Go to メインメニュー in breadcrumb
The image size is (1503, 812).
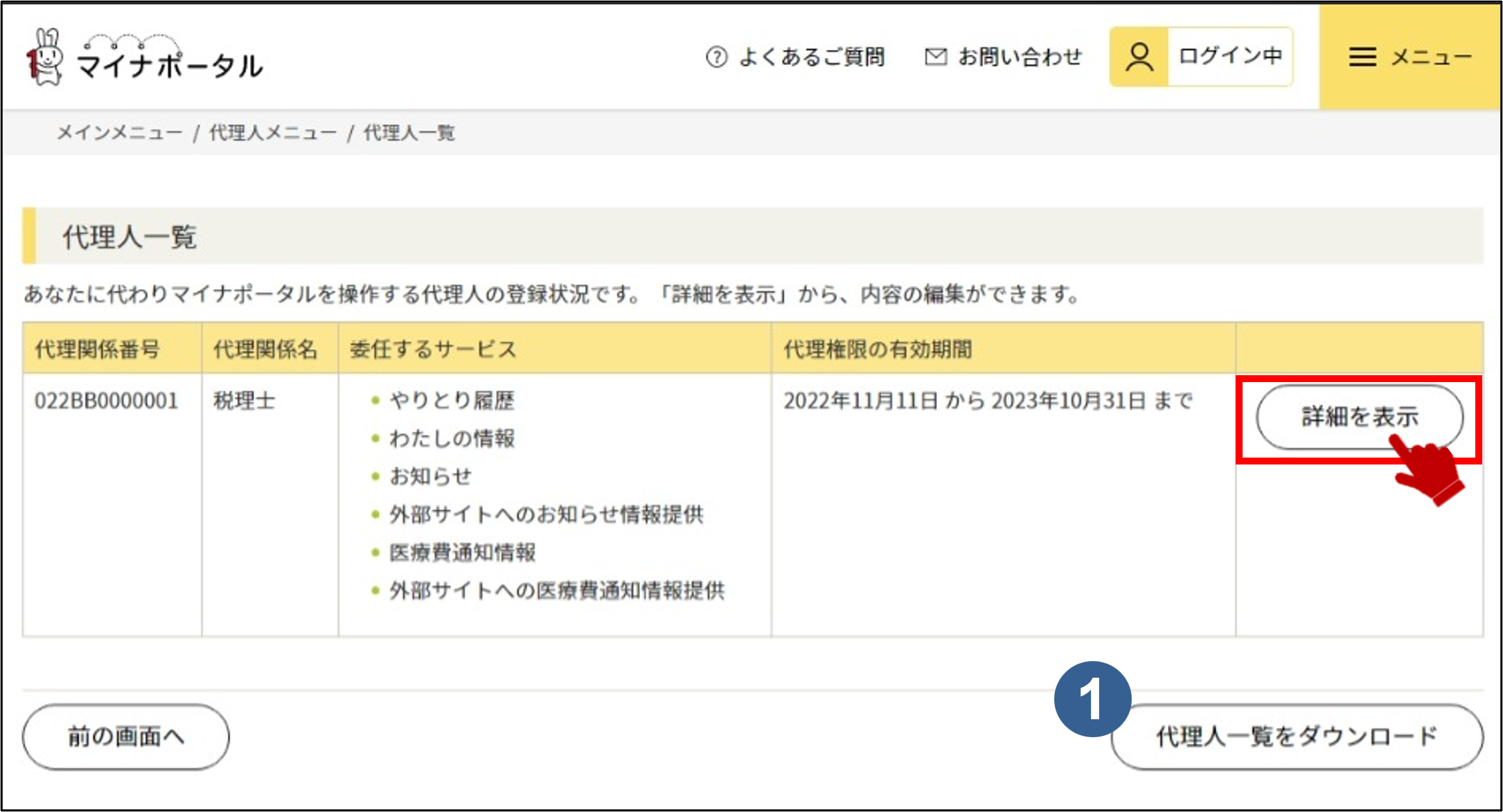120,132
